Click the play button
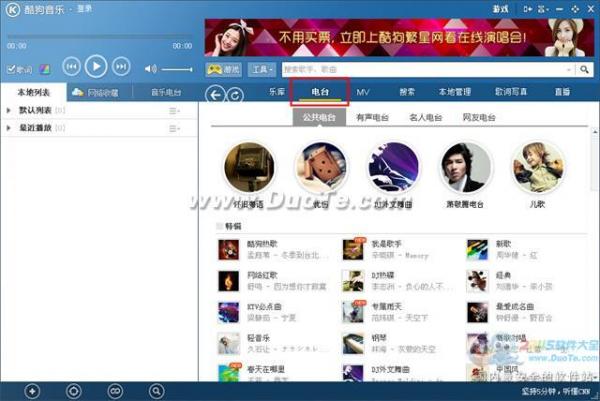This screenshot has width=600, height=401. [x=96, y=67]
